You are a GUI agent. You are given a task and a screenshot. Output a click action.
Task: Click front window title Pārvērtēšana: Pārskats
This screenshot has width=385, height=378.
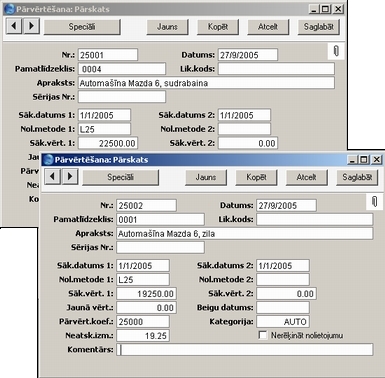(x=101, y=160)
